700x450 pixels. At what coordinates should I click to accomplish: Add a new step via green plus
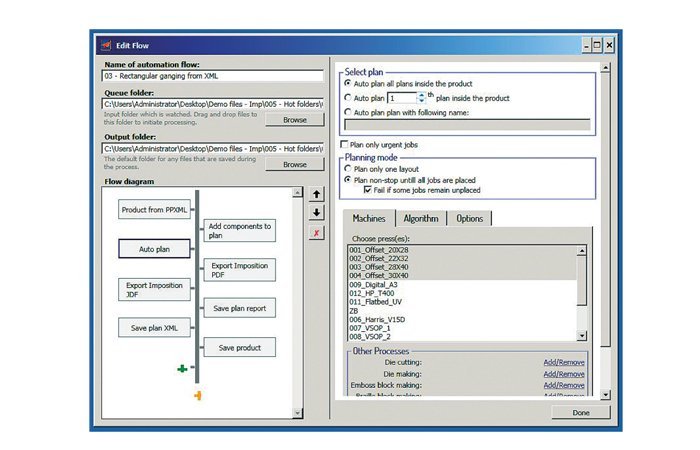(182, 368)
